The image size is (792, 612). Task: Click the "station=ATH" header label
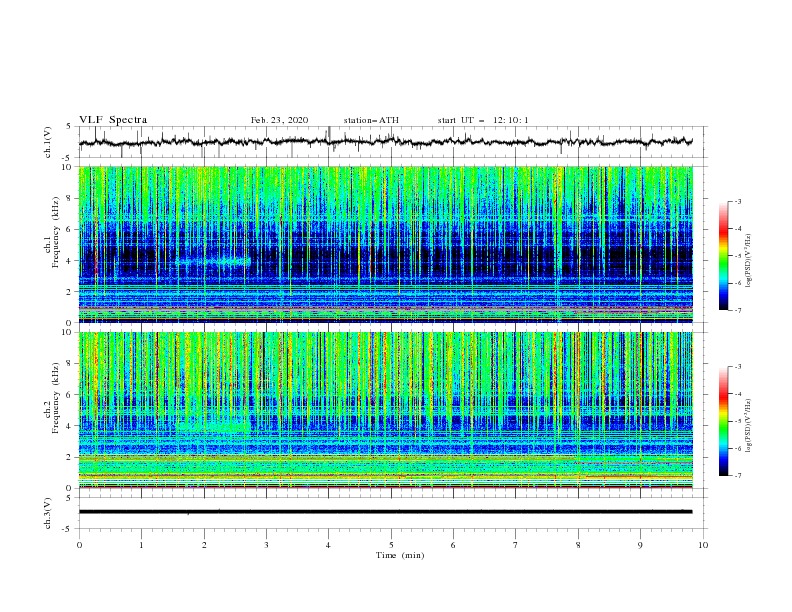click(x=371, y=120)
